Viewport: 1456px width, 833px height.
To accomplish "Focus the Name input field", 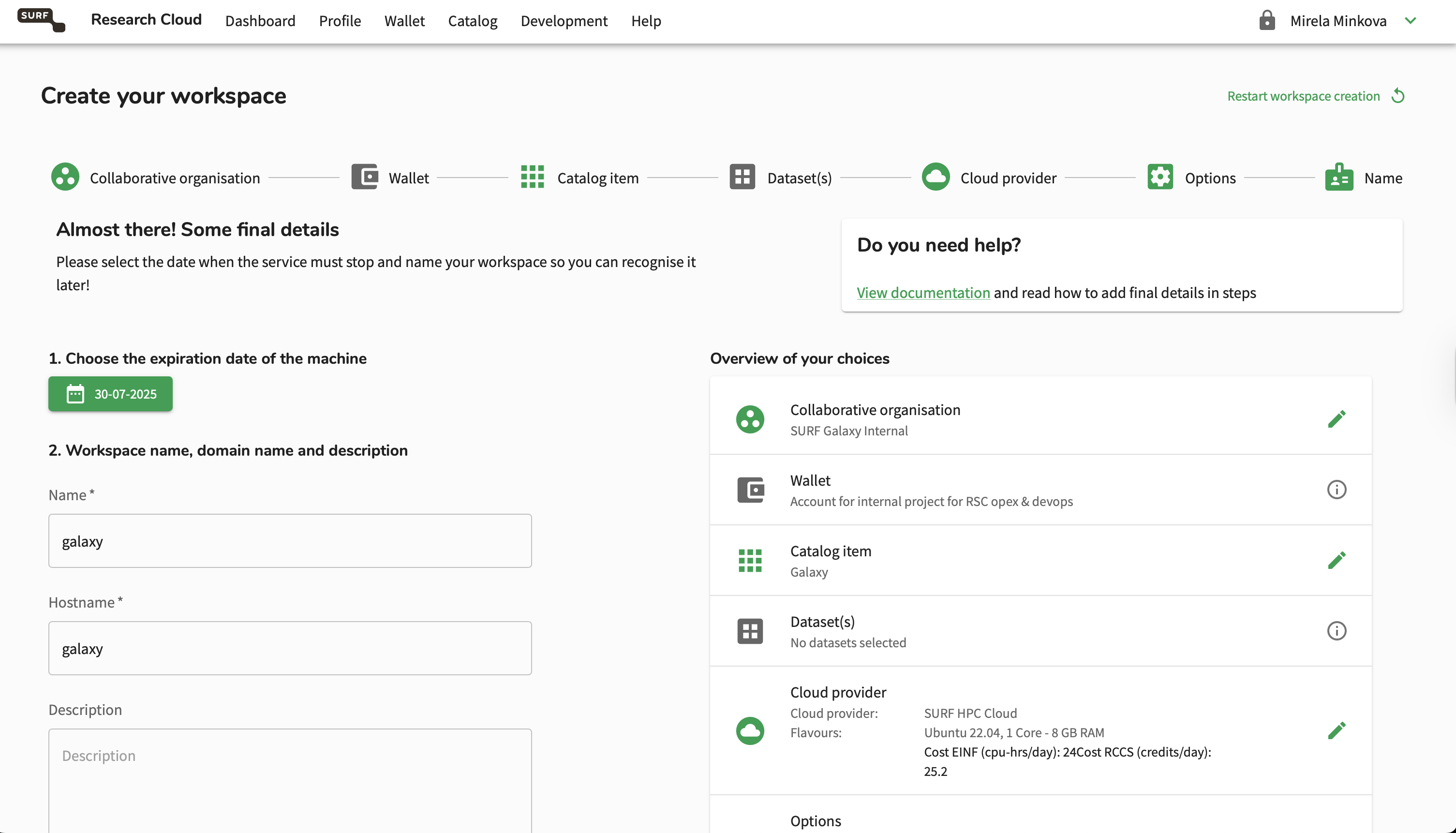I will [290, 541].
